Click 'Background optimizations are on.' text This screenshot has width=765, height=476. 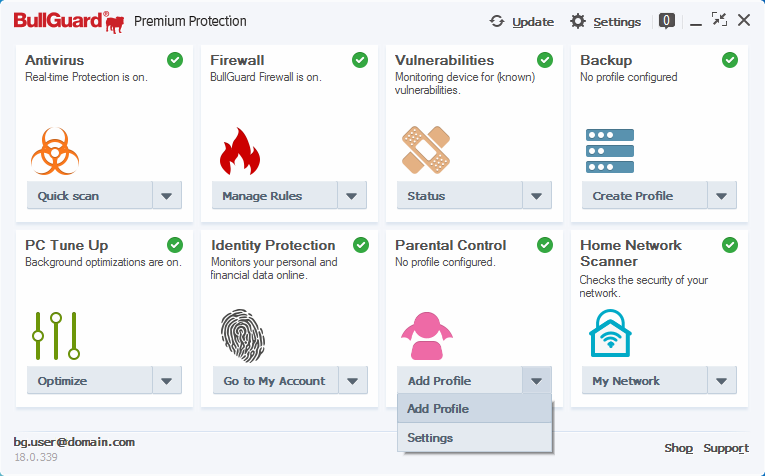point(103,262)
